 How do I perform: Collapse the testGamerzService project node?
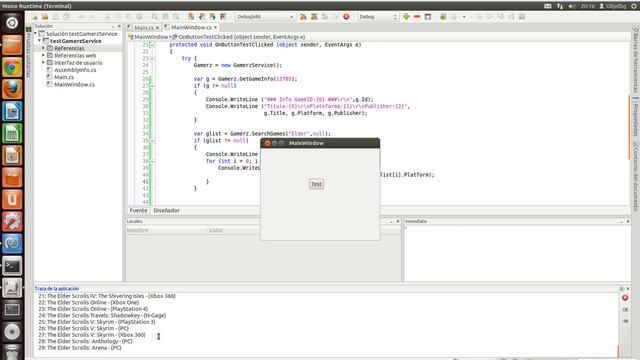pyautogui.click(x=40, y=41)
